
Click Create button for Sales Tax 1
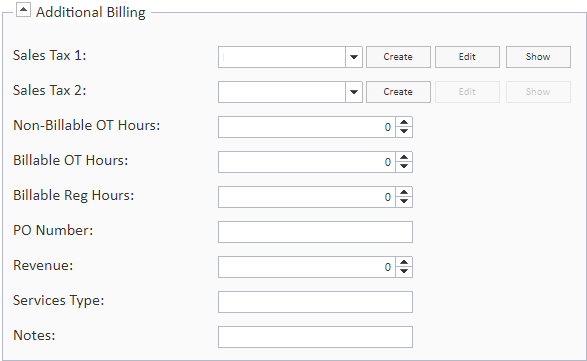point(398,57)
